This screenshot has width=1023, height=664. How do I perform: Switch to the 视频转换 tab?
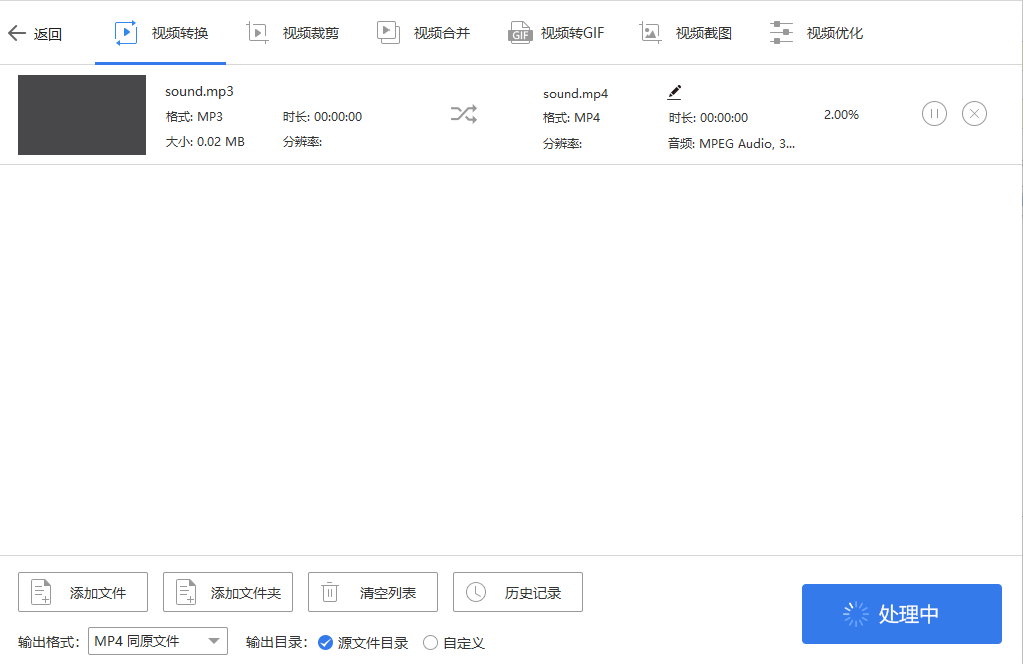coord(160,33)
